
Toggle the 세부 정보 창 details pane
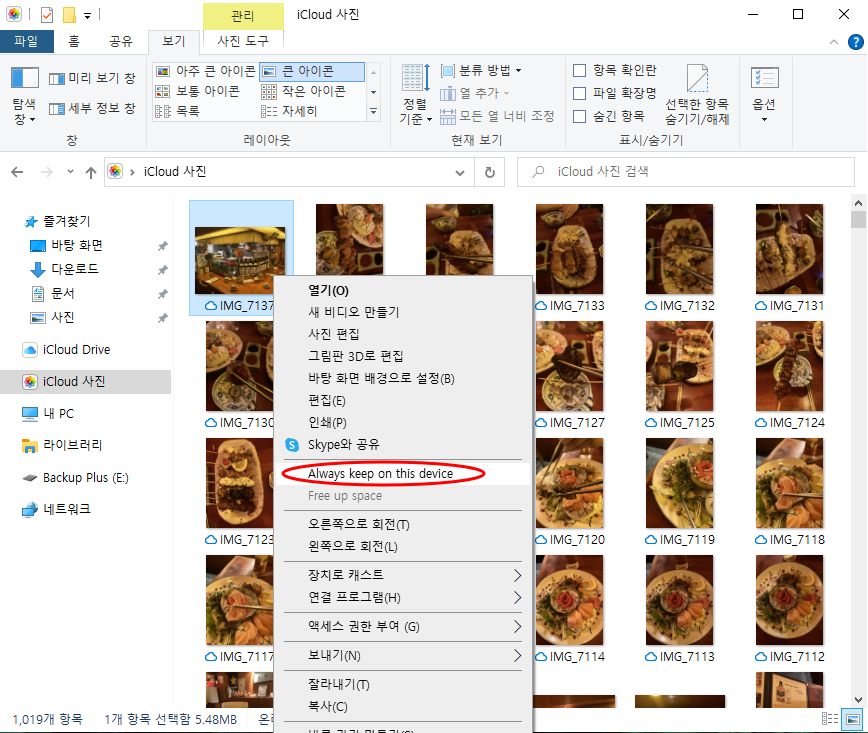point(92,109)
